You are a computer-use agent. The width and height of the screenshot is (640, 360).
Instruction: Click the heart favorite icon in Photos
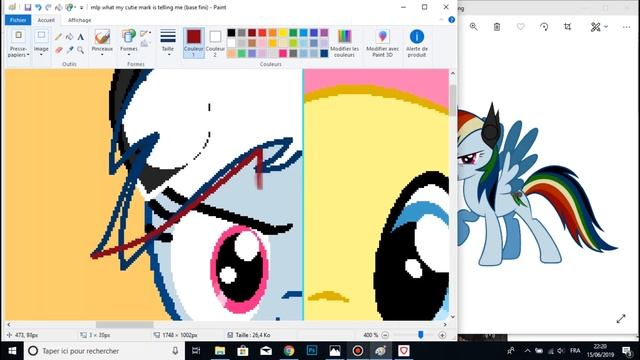(520, 27)
